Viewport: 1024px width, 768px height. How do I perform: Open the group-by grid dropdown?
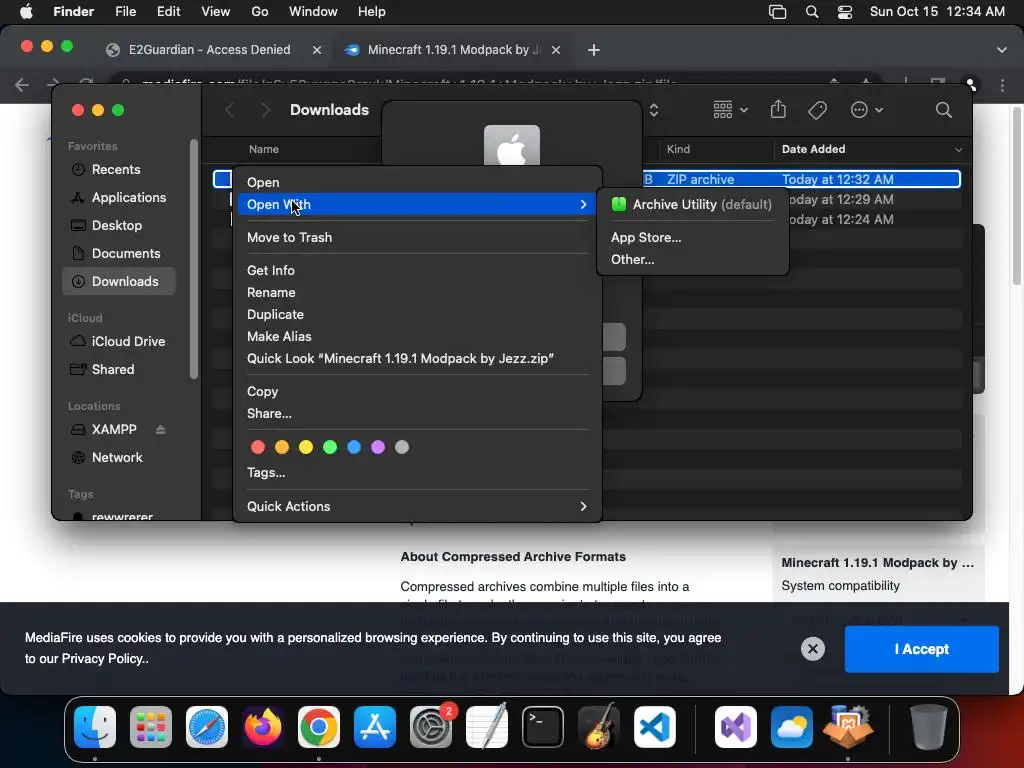730,110
